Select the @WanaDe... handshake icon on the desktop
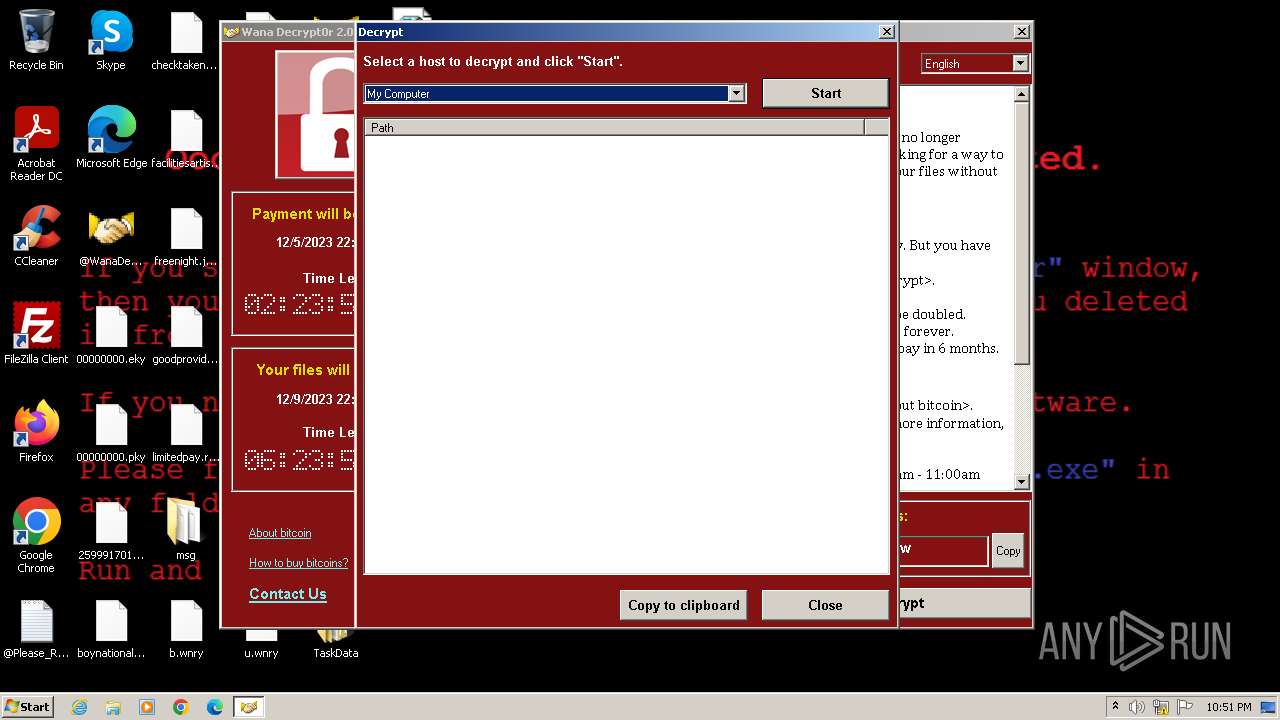This screenshot has width=1280, height=720. pos(111,236)
